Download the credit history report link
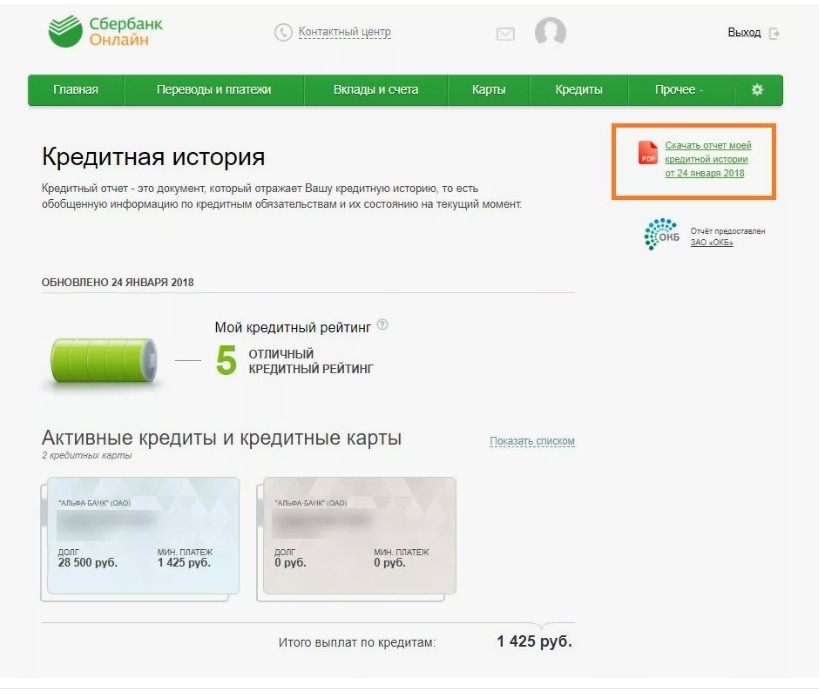 point(708,159)
